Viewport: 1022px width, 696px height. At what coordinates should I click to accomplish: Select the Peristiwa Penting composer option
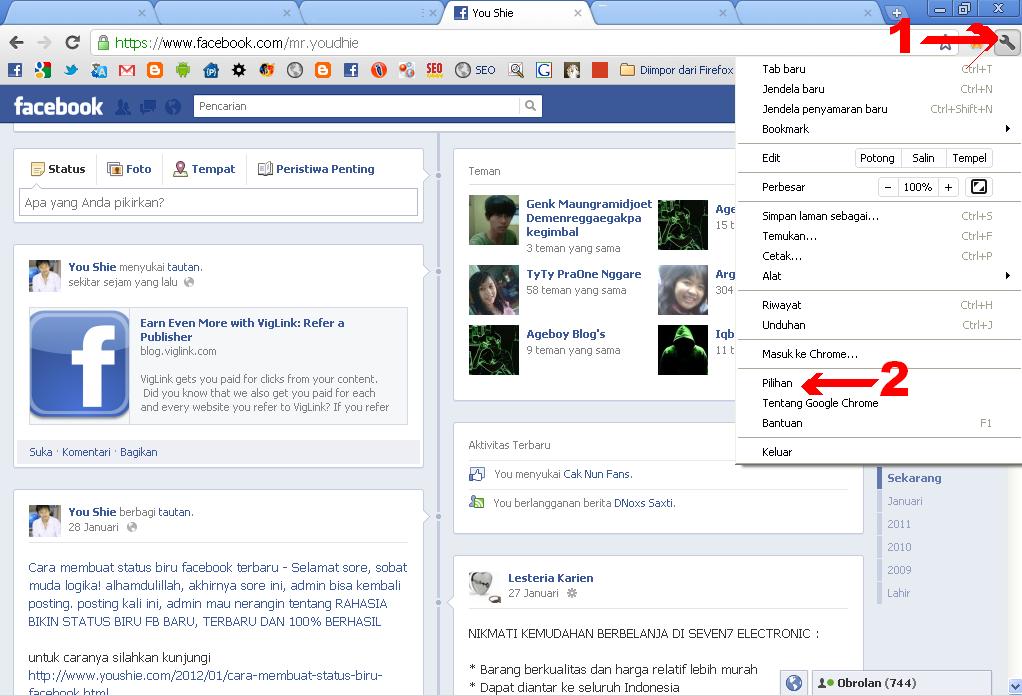(316, 169)
